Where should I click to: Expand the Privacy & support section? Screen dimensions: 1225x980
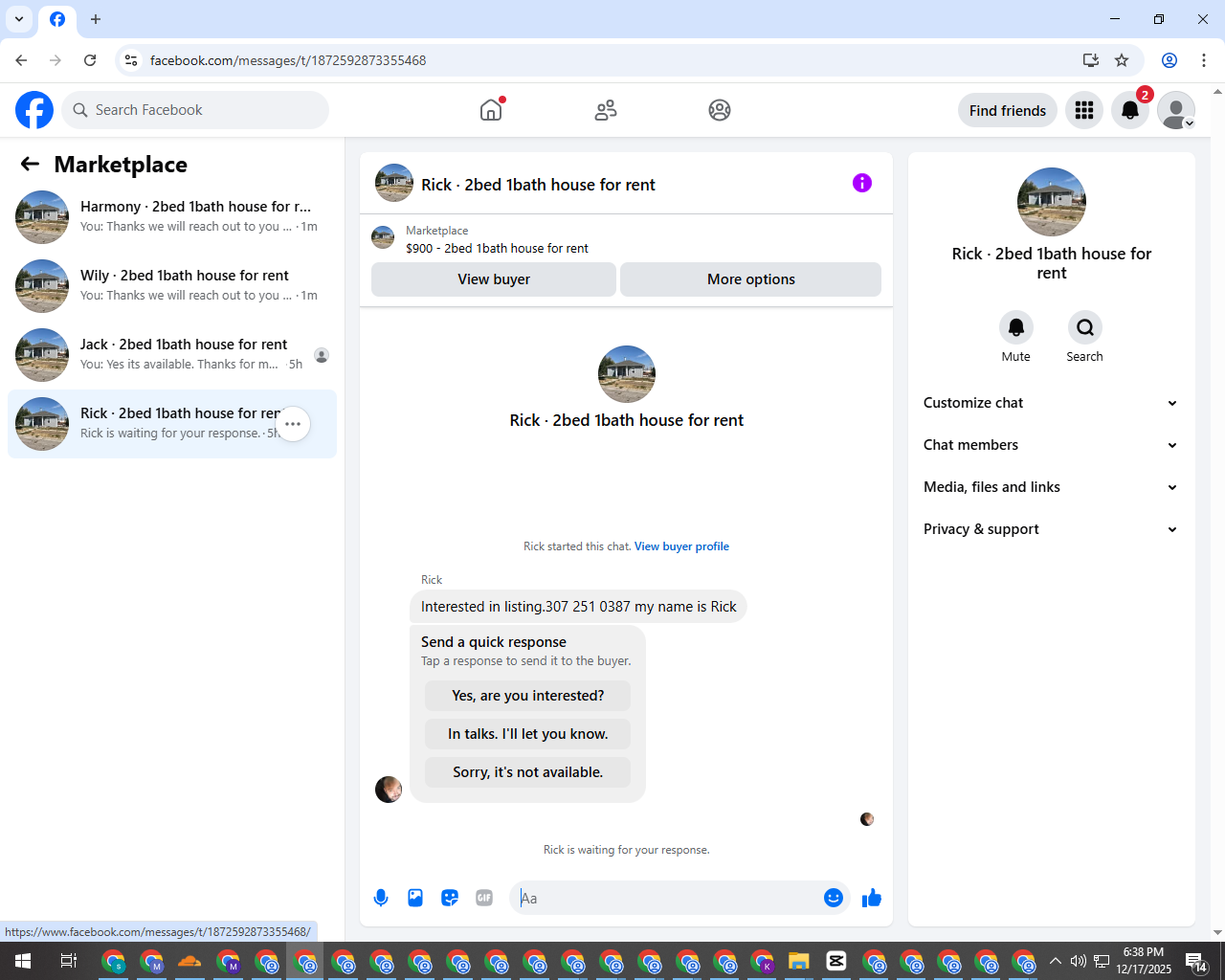pos(1051,529)
